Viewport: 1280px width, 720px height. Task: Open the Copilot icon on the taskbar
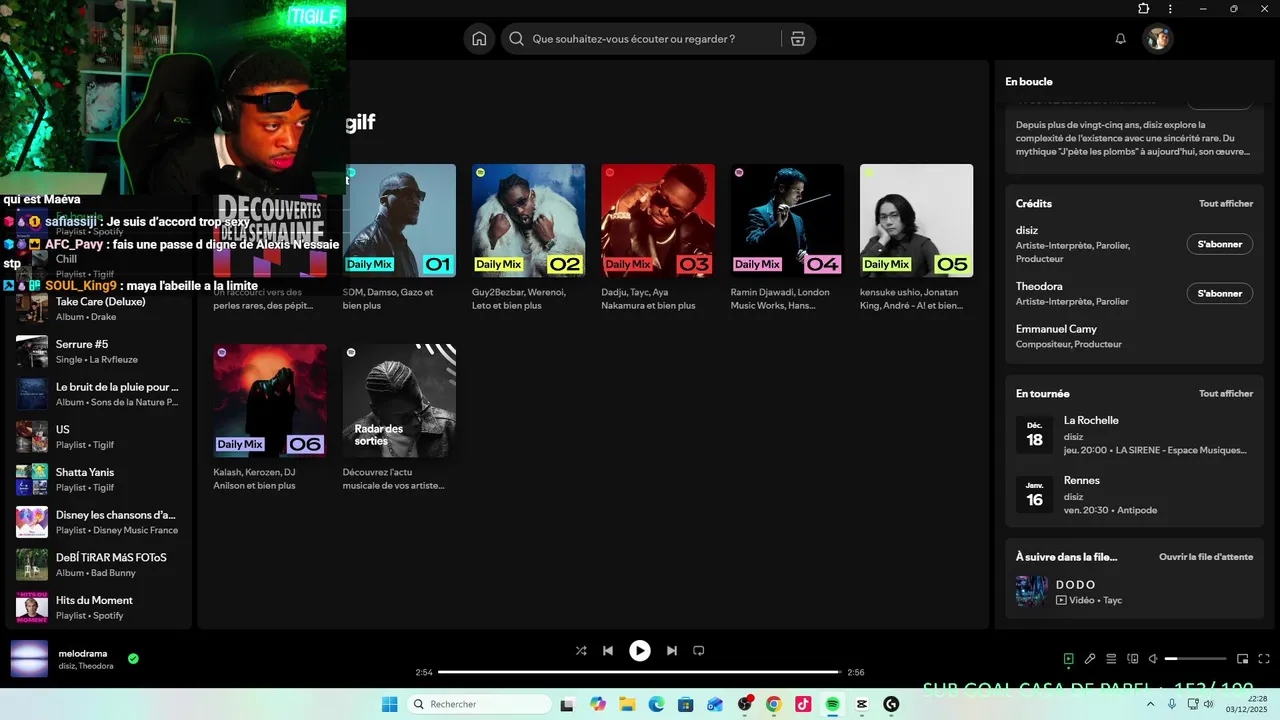(x=598, y=704)
